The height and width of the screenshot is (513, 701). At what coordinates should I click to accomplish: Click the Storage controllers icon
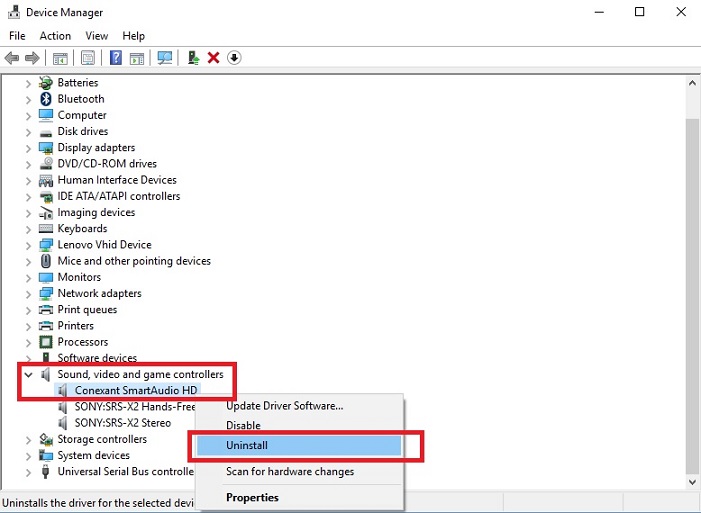coord(46,440)
